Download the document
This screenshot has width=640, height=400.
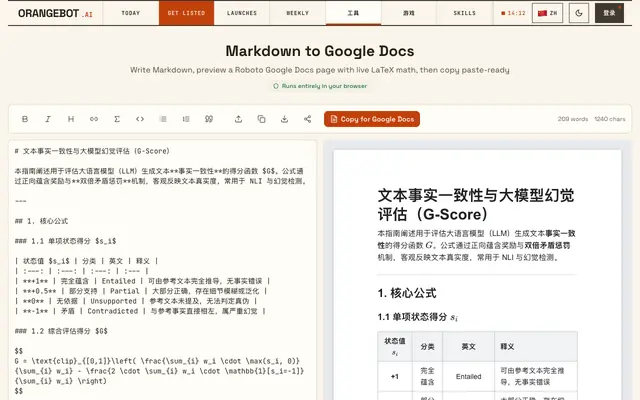click(x=284, y=119)
